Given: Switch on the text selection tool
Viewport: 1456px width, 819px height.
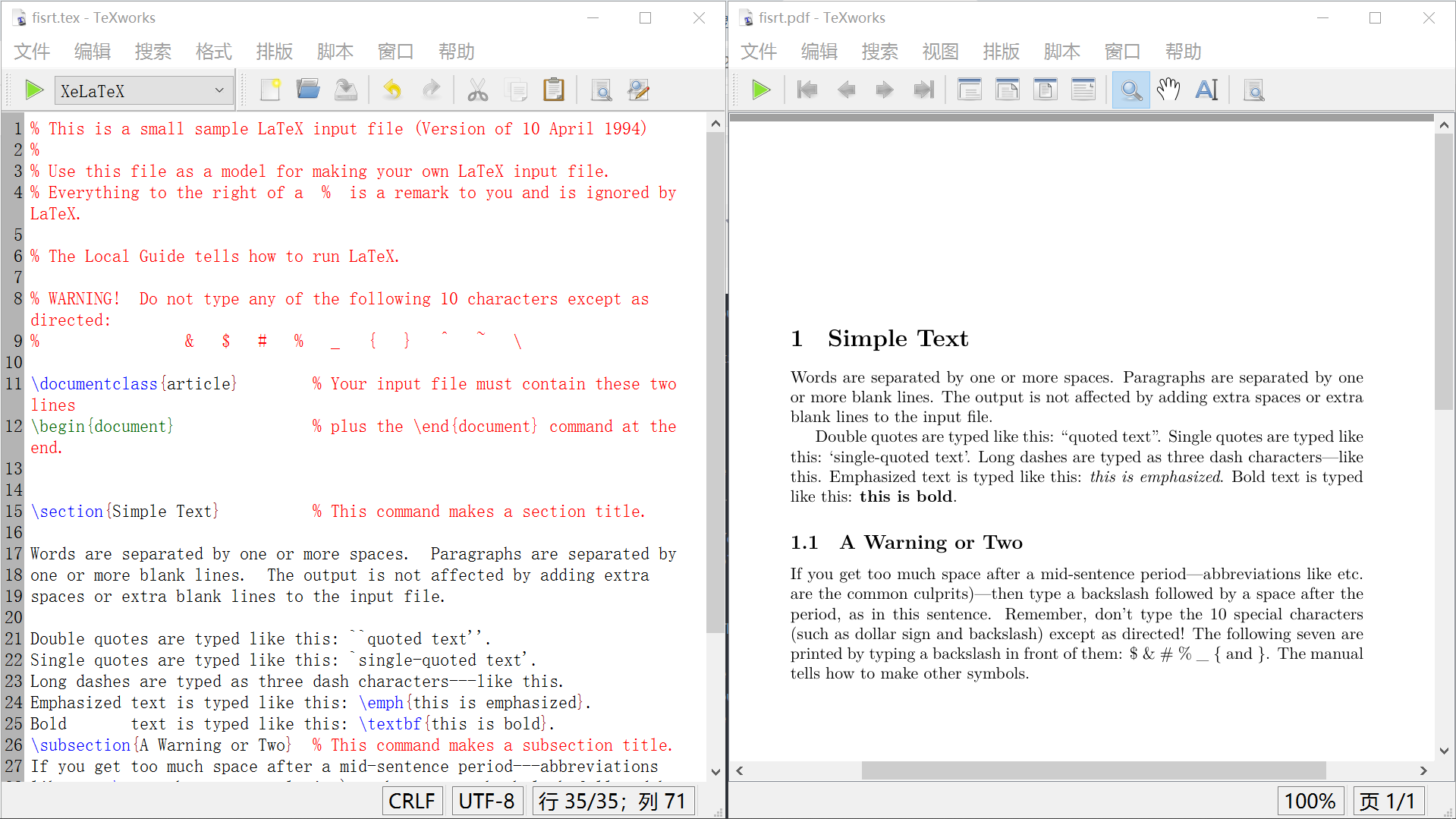Looking at the screenshot, I should (1206, 90).
